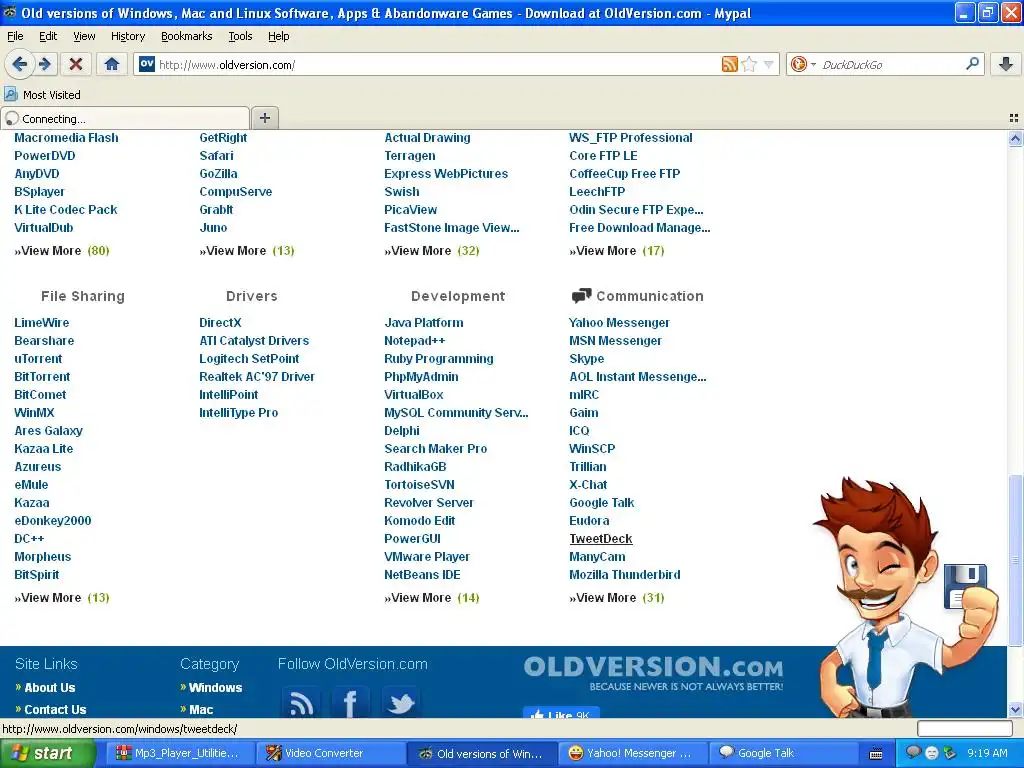Switch to Yahoo! Messenger taskbar item

(x=632, y=753)
